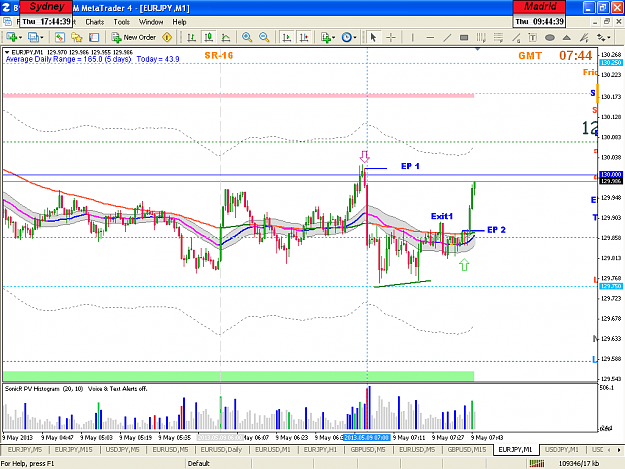Select the Text Label tool
Viewport: 625px width, 469px height.
click(533, 37)
